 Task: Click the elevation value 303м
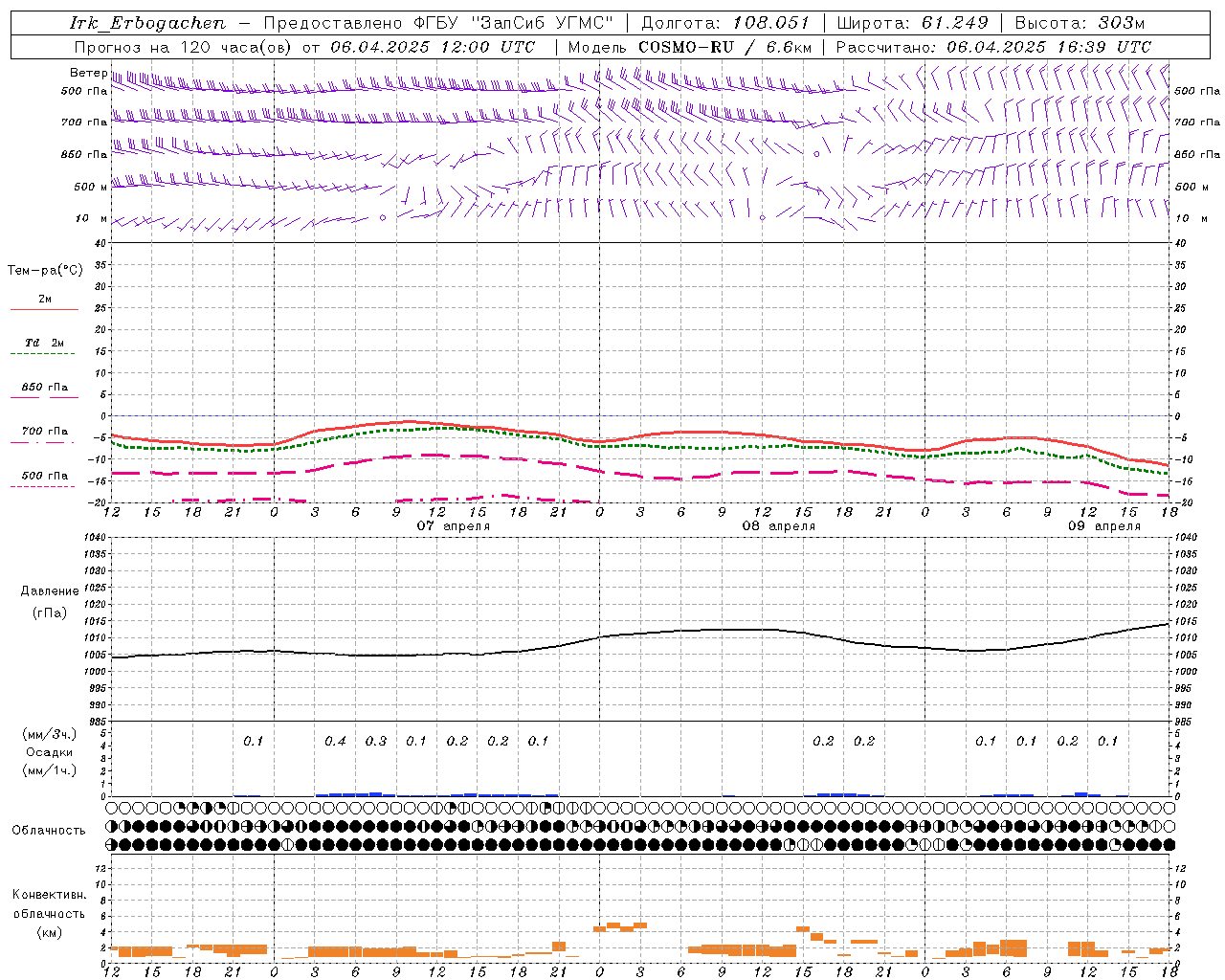[1123, 23]
